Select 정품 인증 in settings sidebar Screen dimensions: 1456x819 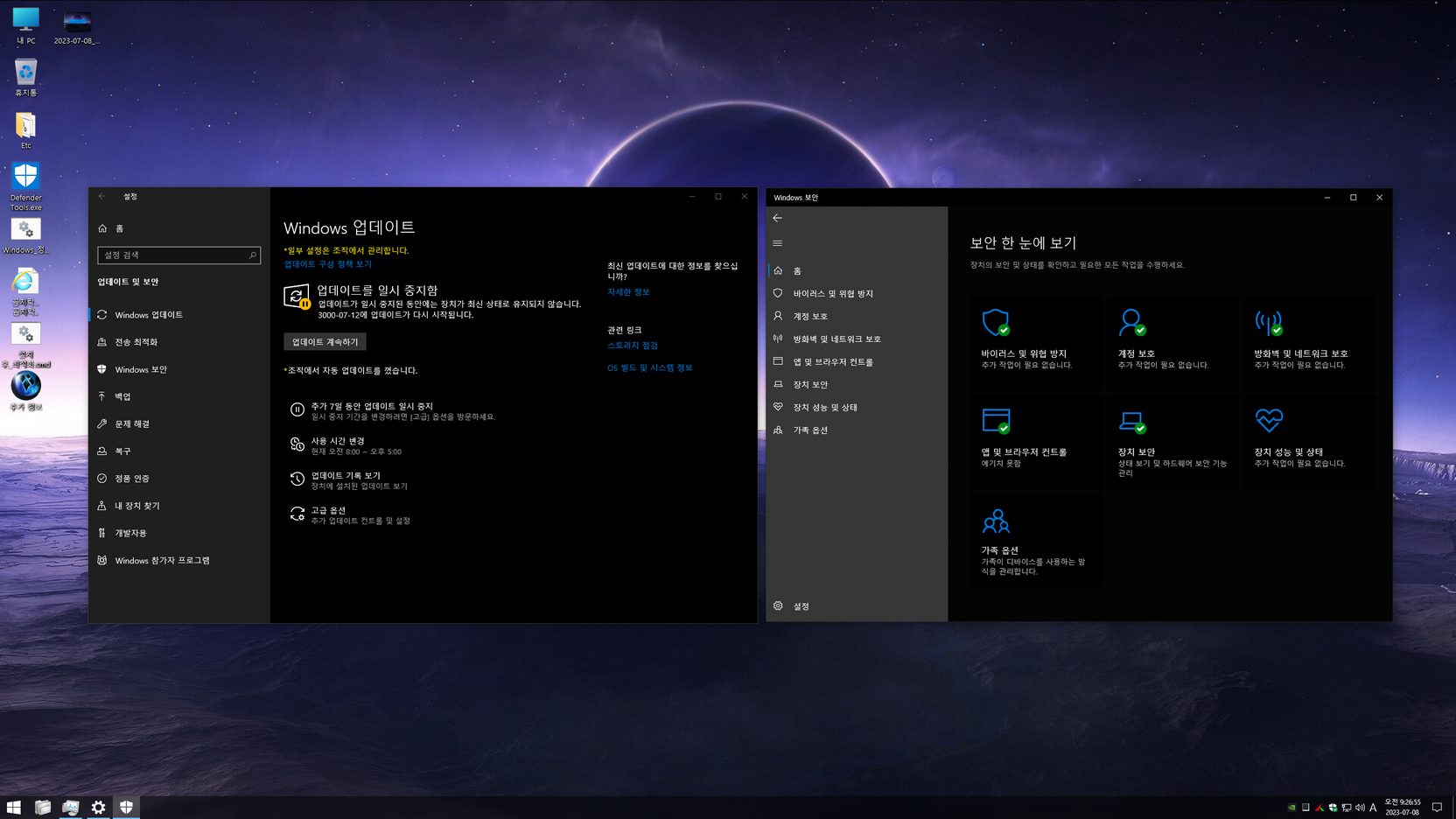click(x=179, y=478)
